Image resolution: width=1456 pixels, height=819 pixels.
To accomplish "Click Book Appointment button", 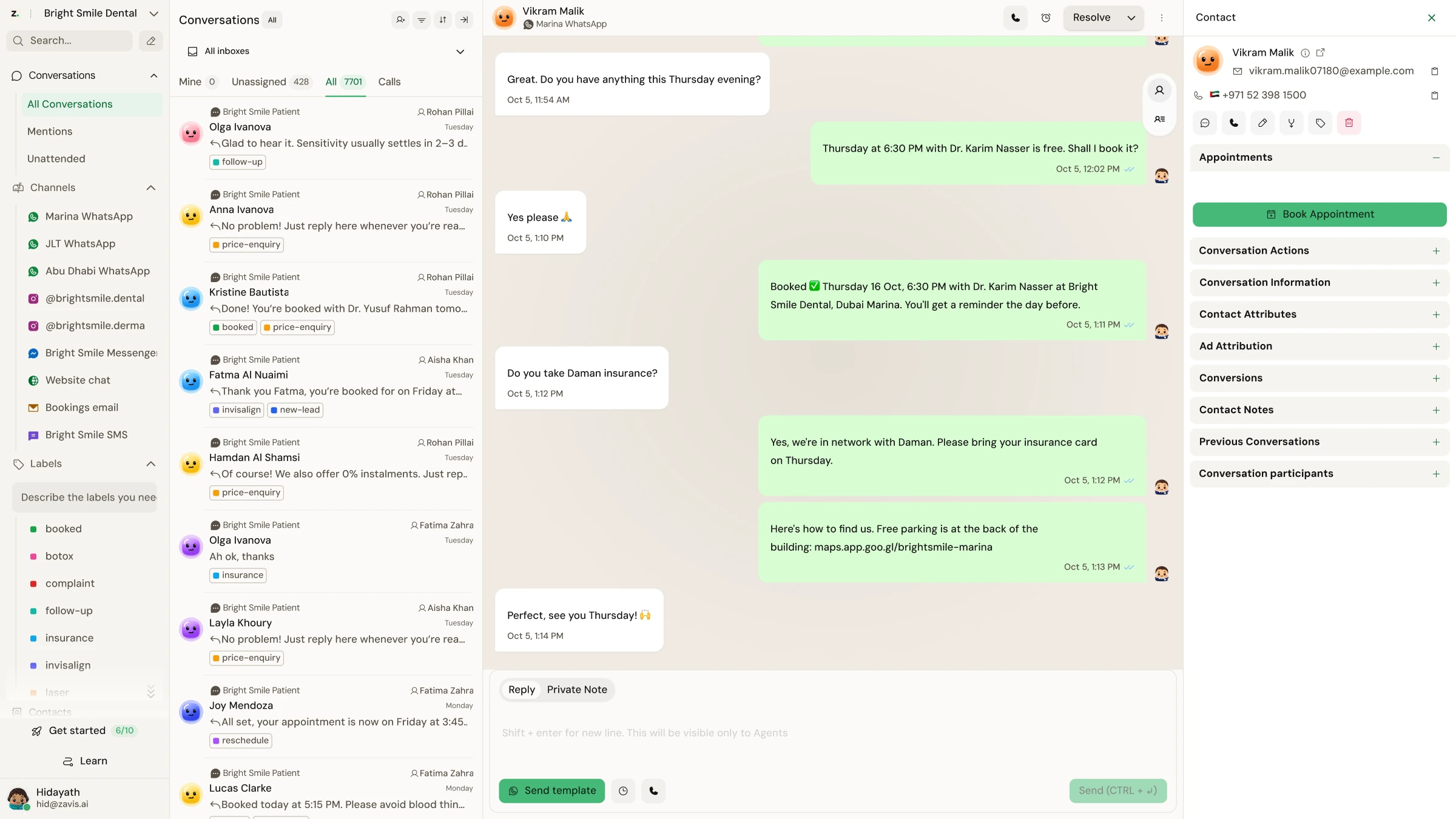I will coord(1319,215).
